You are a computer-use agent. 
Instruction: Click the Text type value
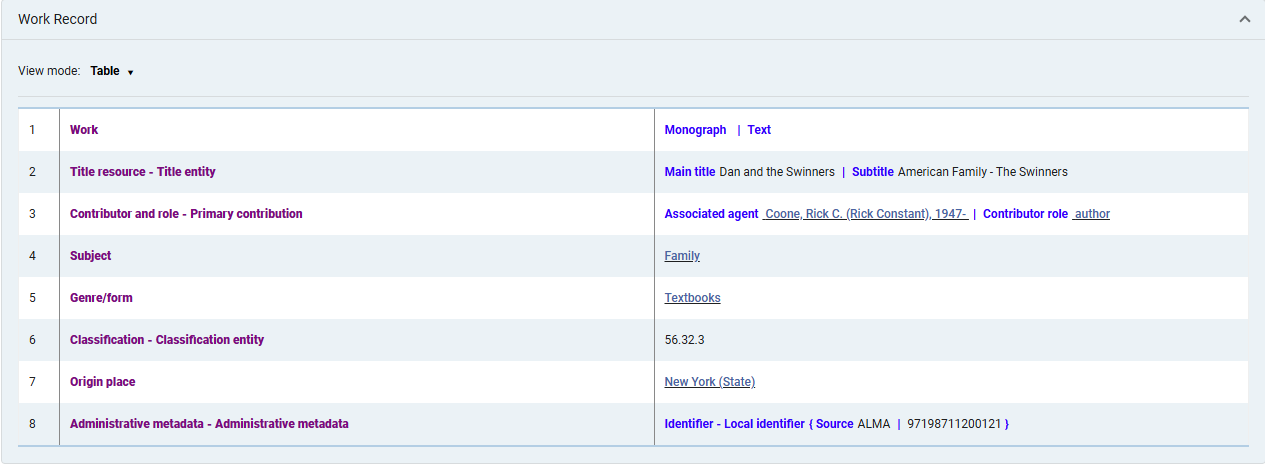[x=759, y=130]
